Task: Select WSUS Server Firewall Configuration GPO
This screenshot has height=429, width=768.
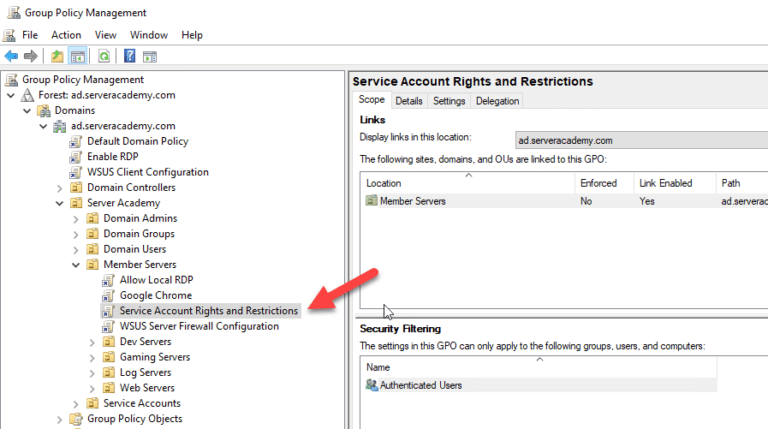Action: pos(199,326)
